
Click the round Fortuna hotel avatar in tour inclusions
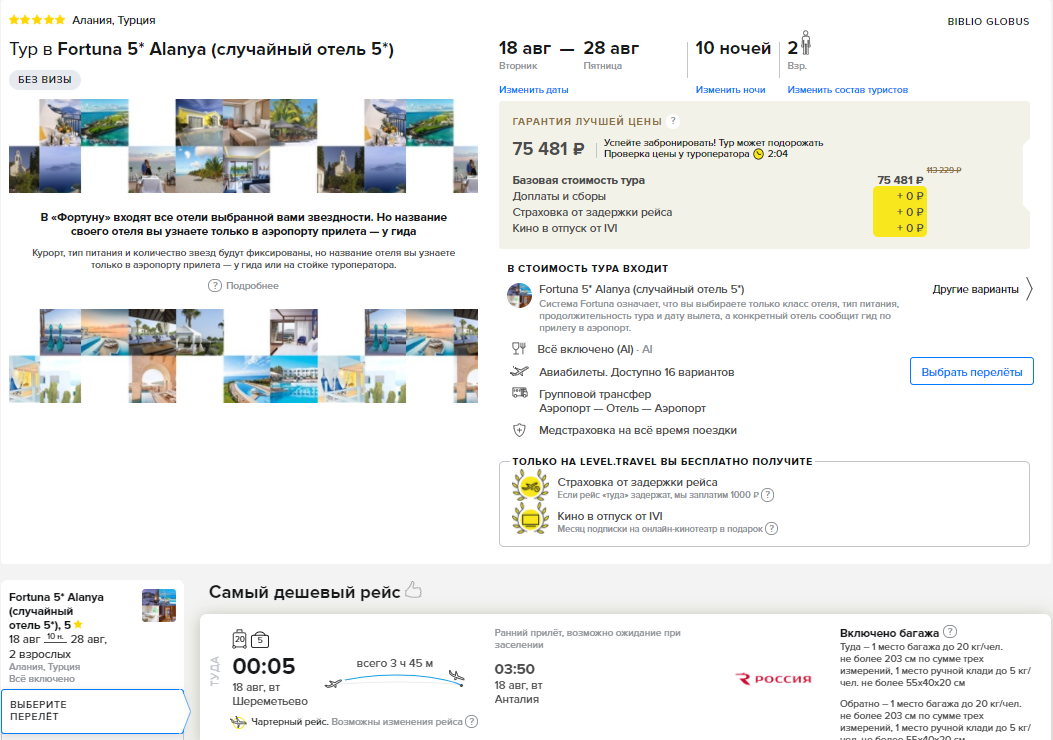tap(519, 295)
